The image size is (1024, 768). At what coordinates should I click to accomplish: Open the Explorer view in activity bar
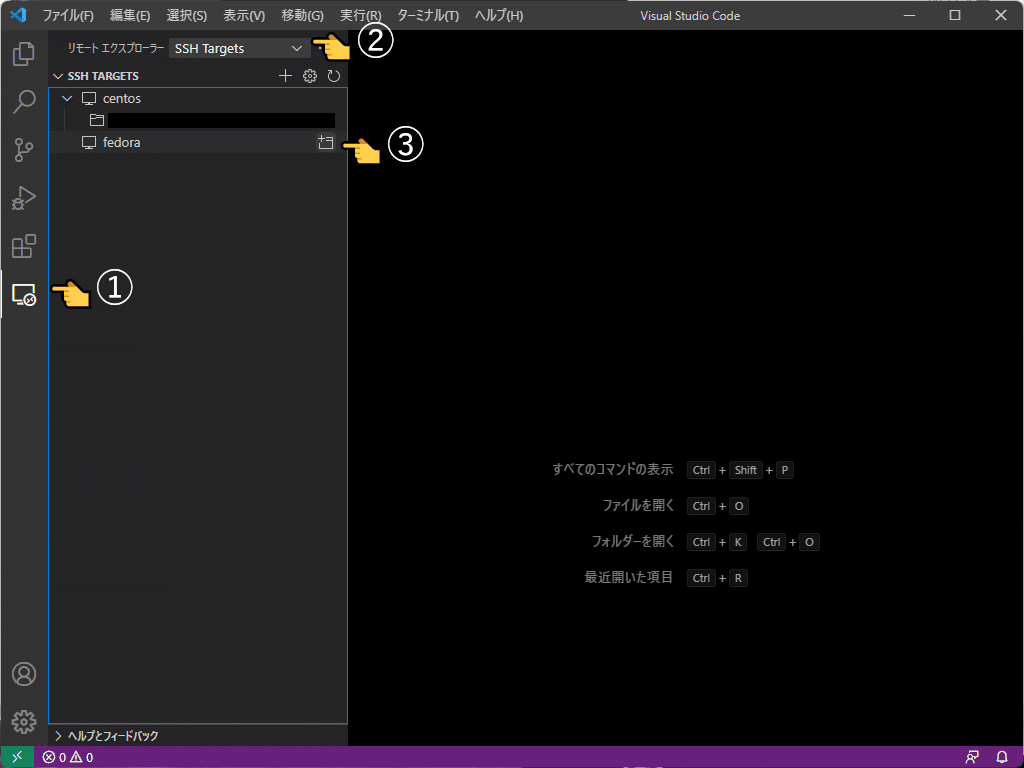coord(24,54)
